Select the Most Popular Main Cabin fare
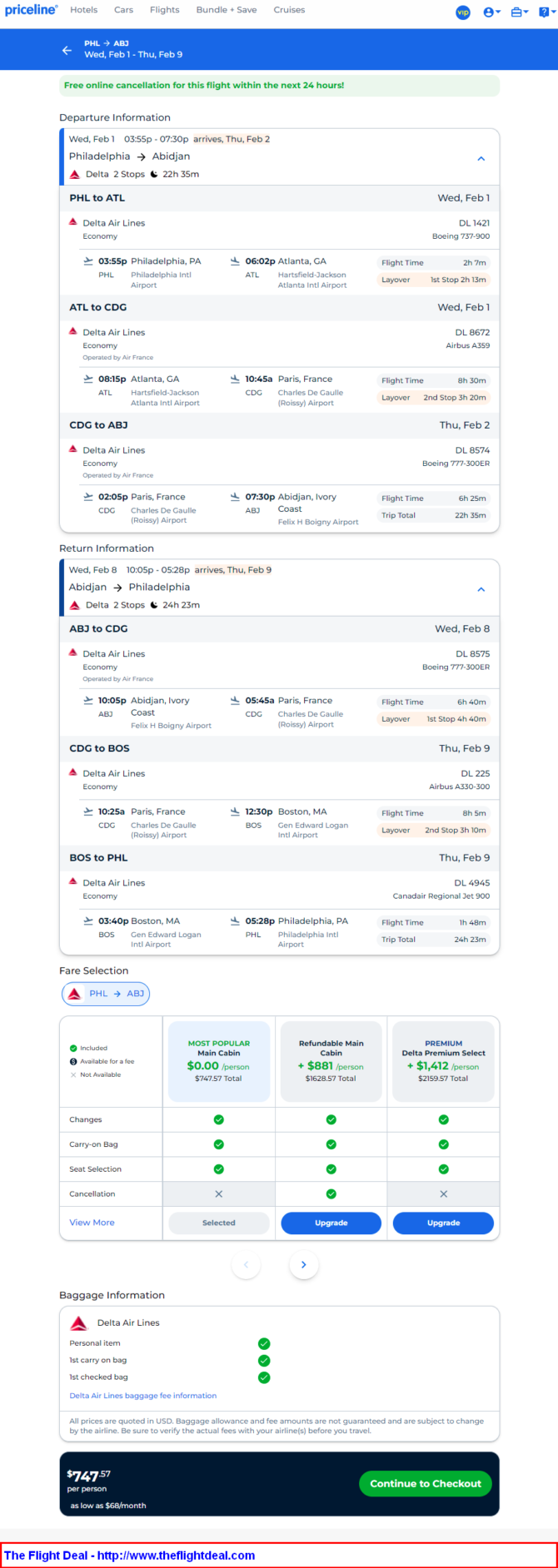 (x=219, y=1061)
